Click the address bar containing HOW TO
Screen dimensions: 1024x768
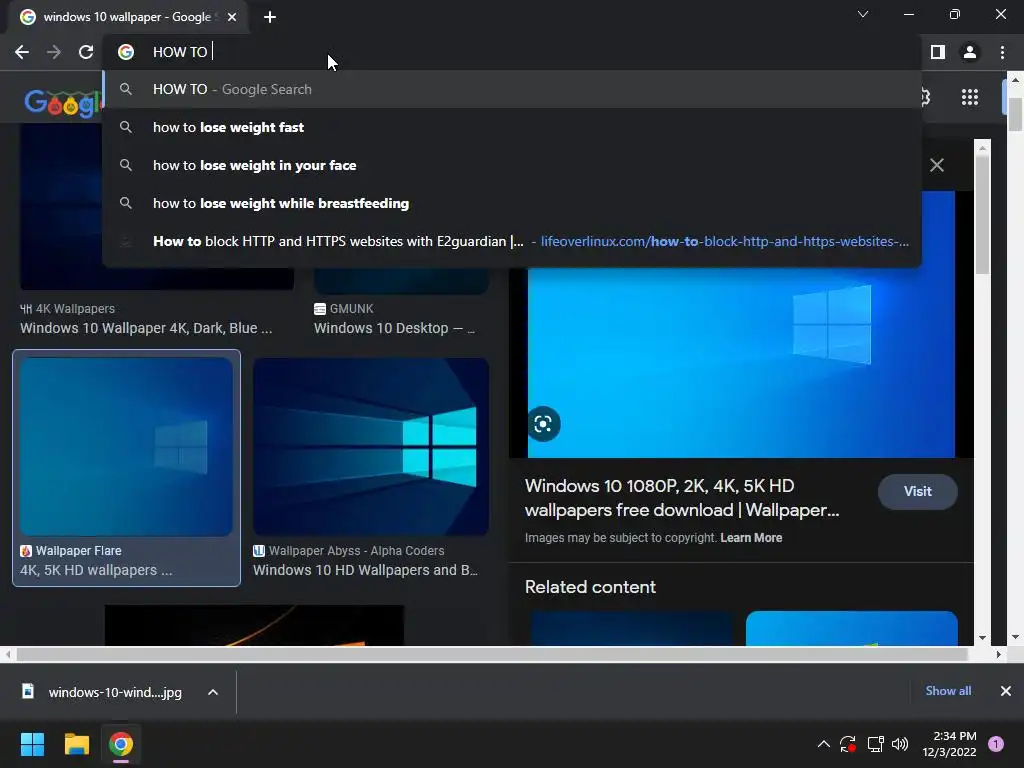point(511,52)
